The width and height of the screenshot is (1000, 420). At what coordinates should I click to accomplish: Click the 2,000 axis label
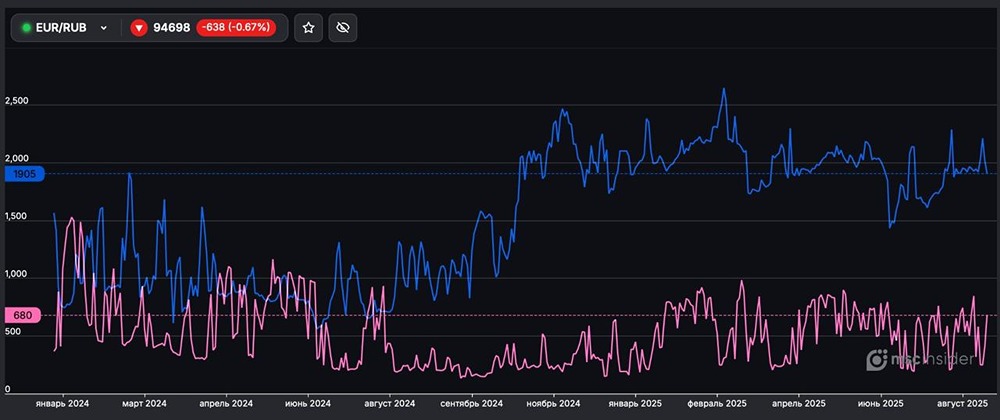[16, 159]
